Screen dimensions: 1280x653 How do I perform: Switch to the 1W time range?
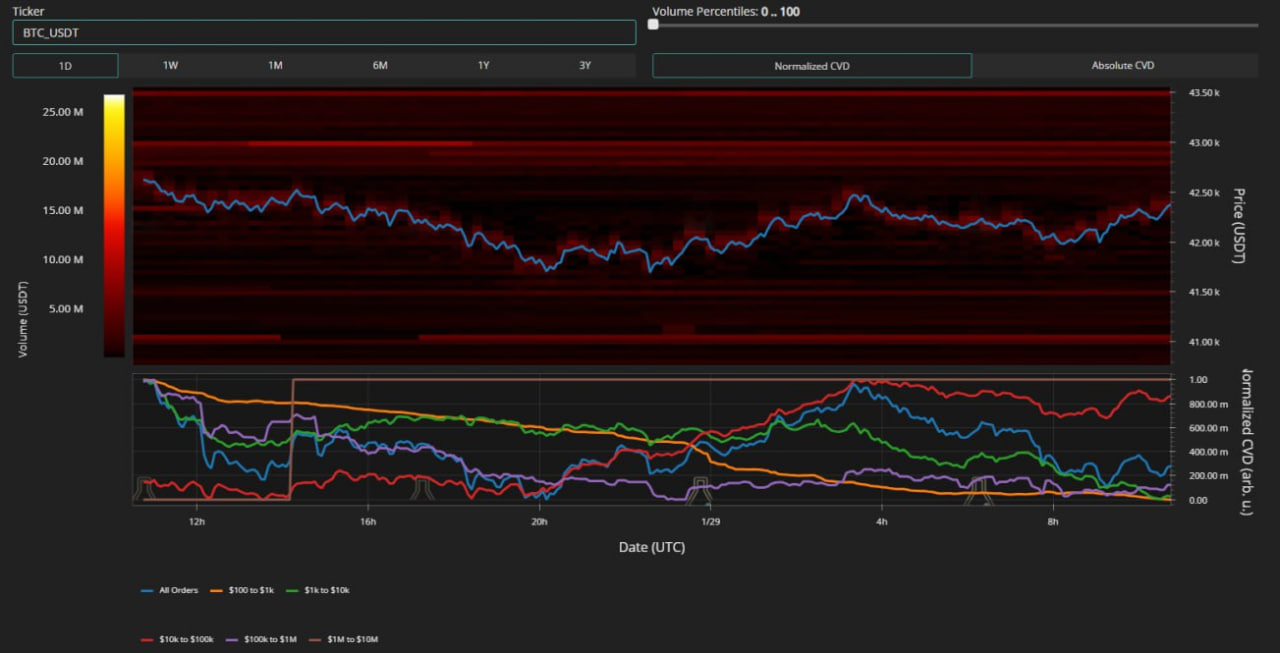tap(171, 65)
